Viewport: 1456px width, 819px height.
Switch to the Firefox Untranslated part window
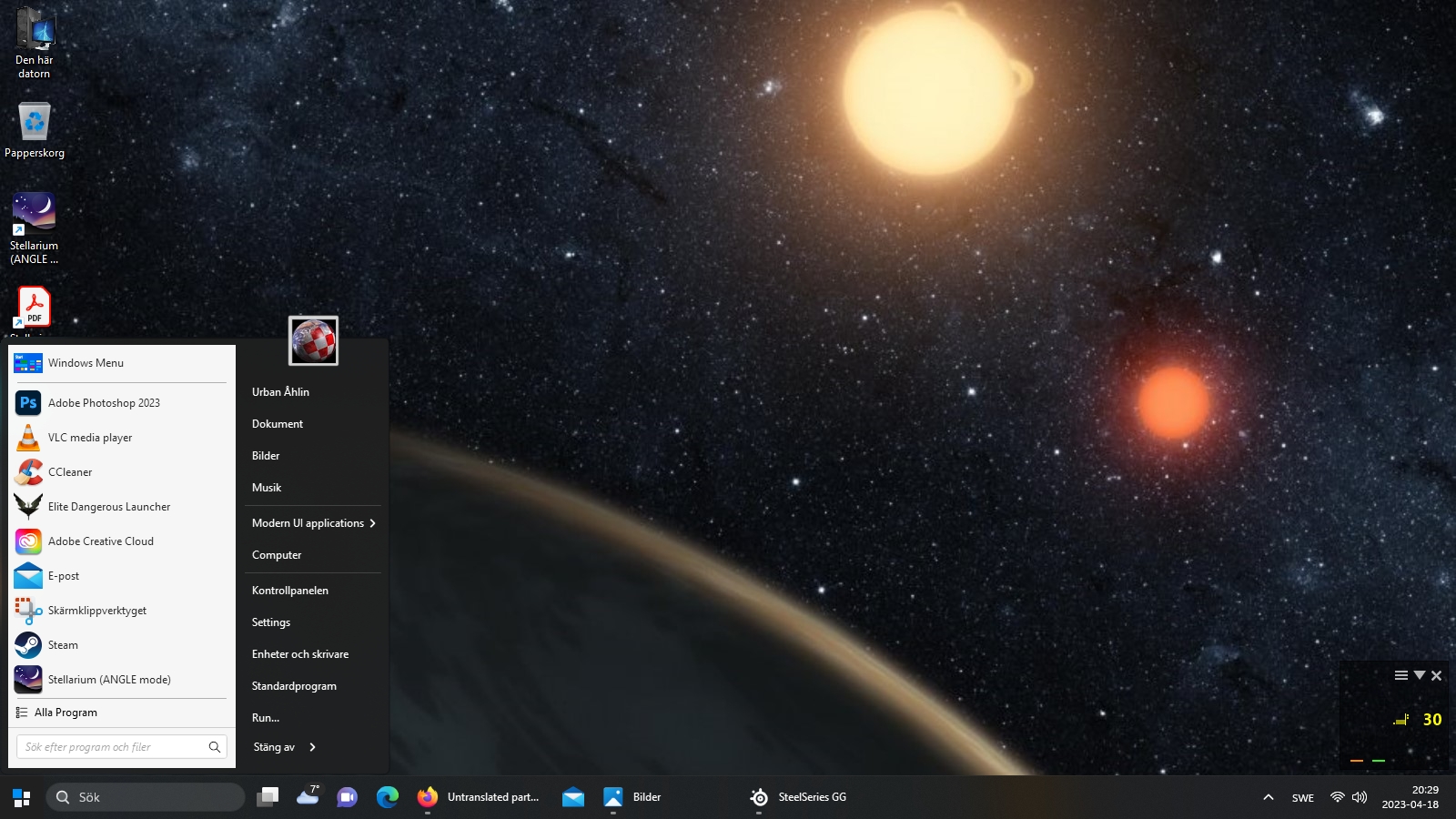click(x=479, y=798)
